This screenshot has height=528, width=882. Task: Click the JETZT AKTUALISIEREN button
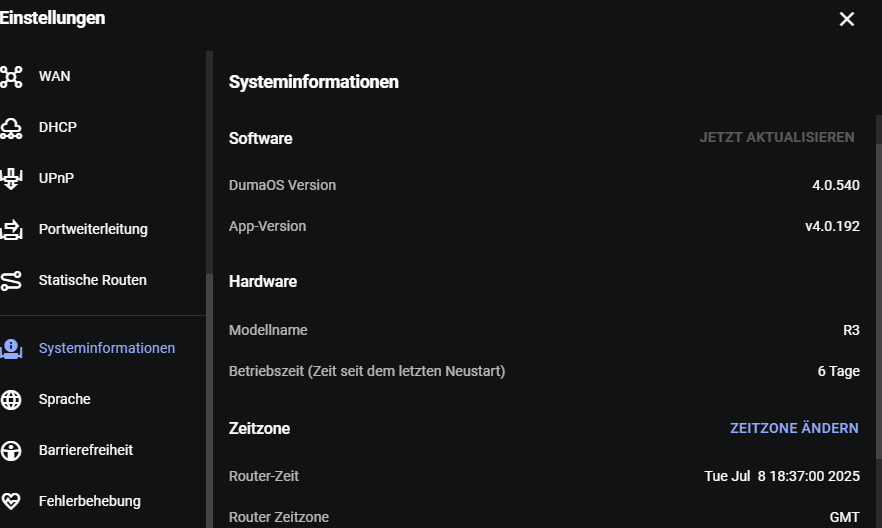pos(777,138)
